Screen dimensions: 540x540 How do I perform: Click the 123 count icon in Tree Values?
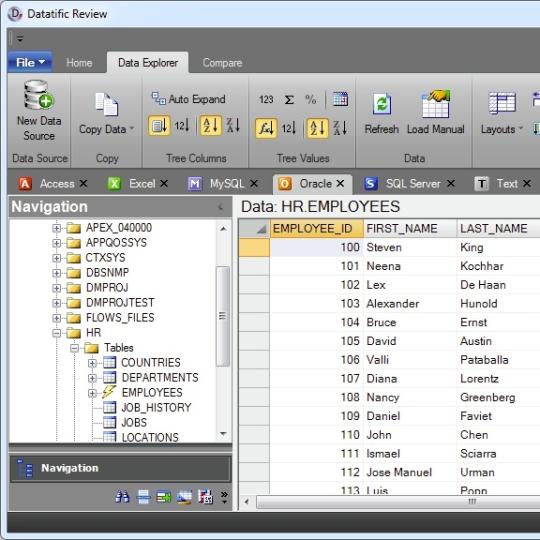point(266,100)
